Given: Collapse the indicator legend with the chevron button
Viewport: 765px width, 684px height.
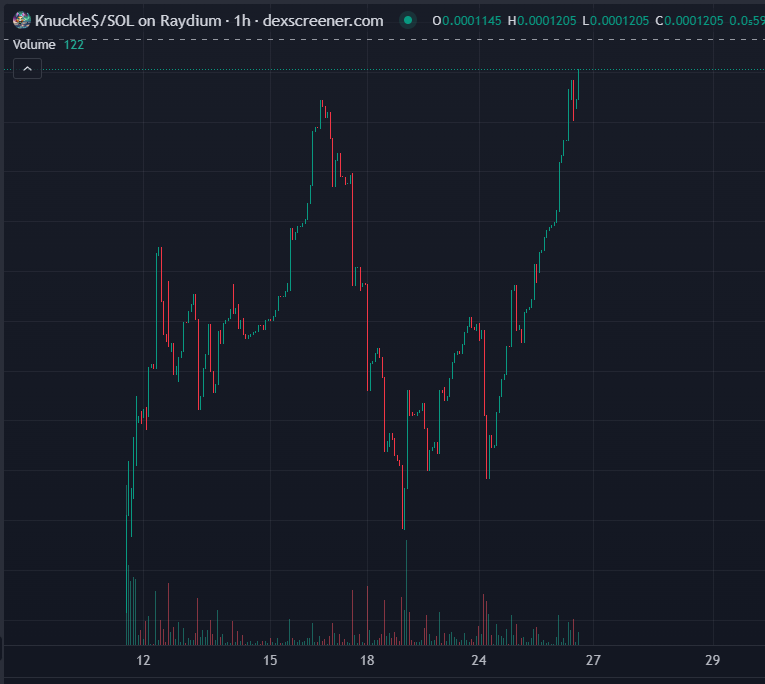Looking at the screenshot, I should [27, 69].
